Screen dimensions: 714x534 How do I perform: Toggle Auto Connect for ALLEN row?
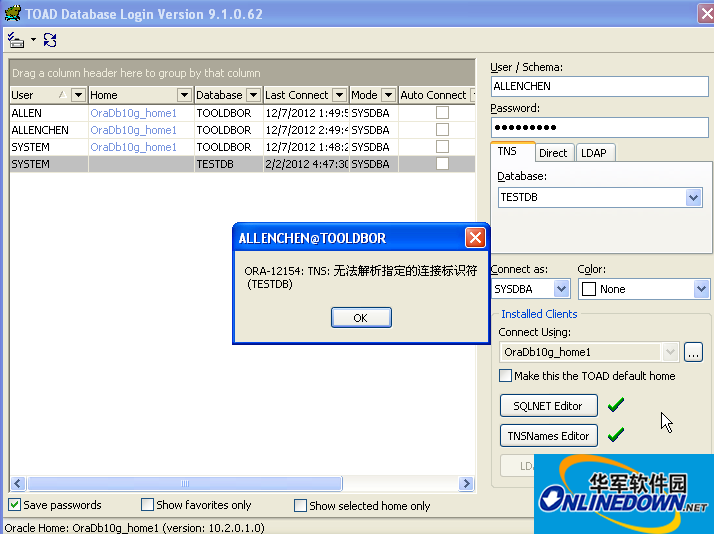[442, 112]
